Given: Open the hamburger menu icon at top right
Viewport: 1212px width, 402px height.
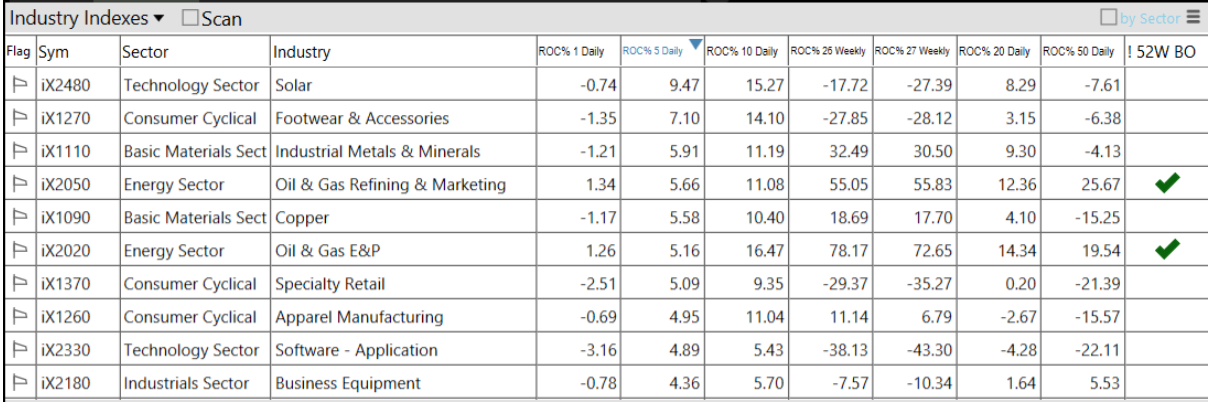Looking at the screenshot, I should (1193, 17).
